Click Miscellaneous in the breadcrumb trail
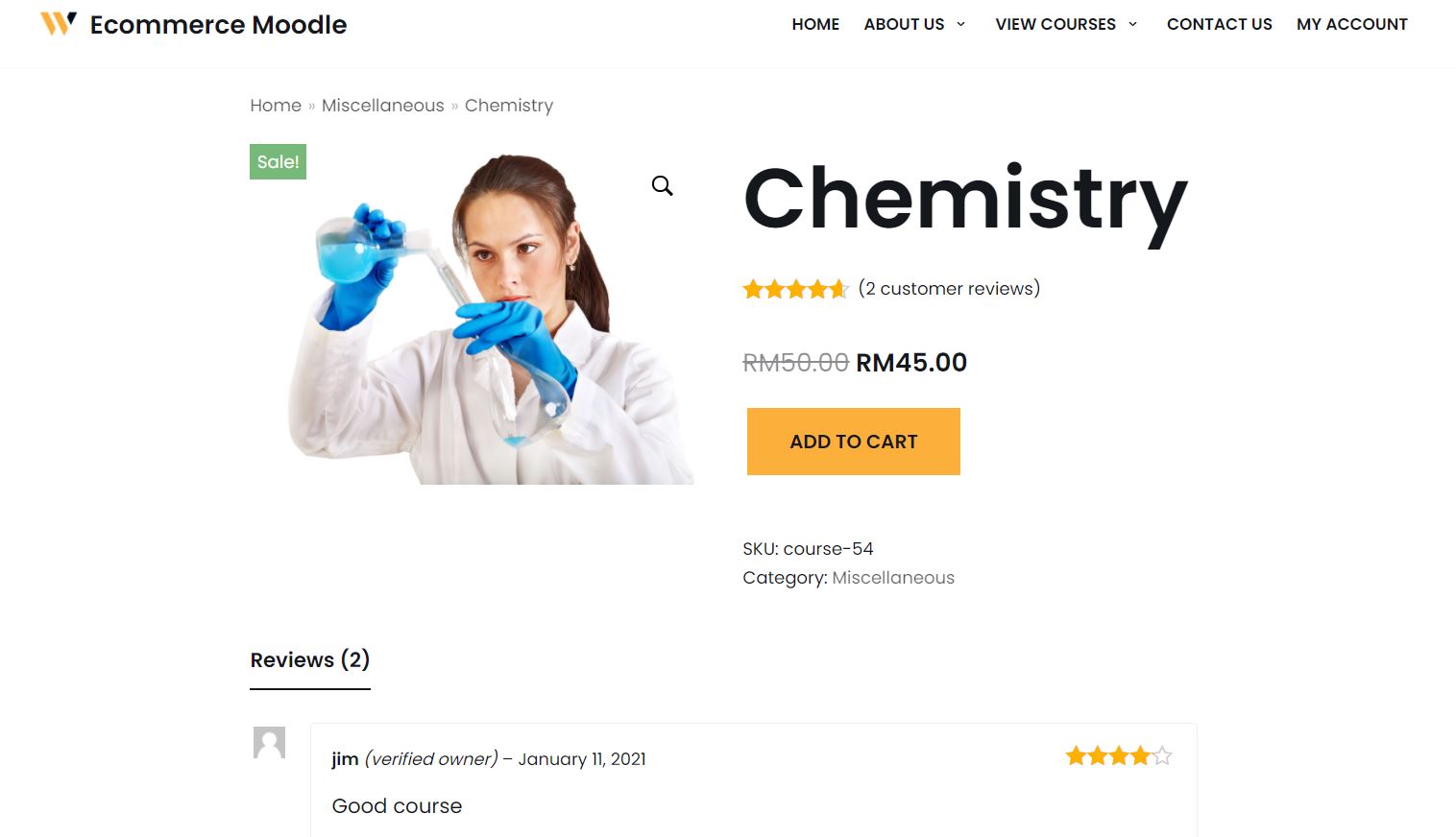1456x837 pixels. 382,106
